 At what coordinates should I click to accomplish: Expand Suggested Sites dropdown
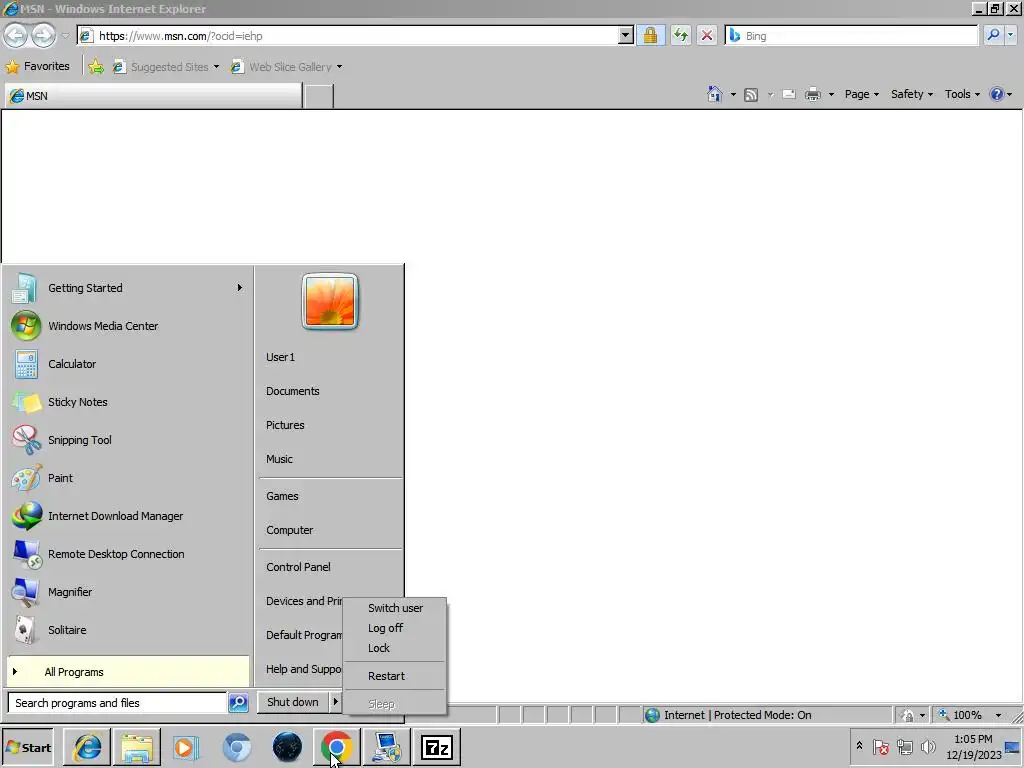click(216, 67)
